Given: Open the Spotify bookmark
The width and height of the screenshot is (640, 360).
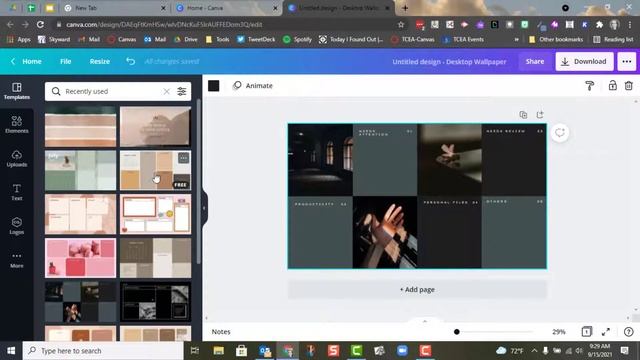Looking at the screenshot, I should point(298,39).
